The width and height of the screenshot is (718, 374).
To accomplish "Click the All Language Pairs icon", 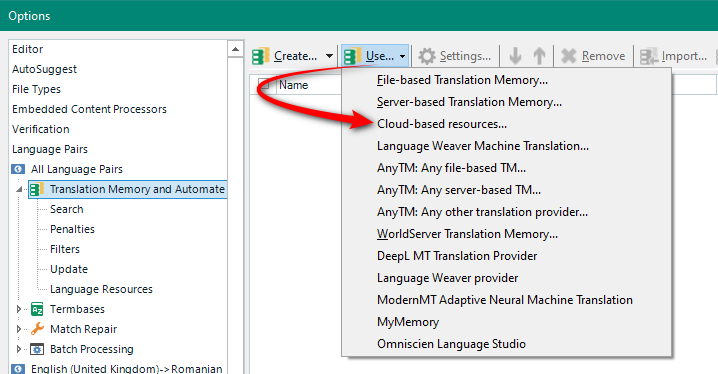I will [x=18, y=169].
